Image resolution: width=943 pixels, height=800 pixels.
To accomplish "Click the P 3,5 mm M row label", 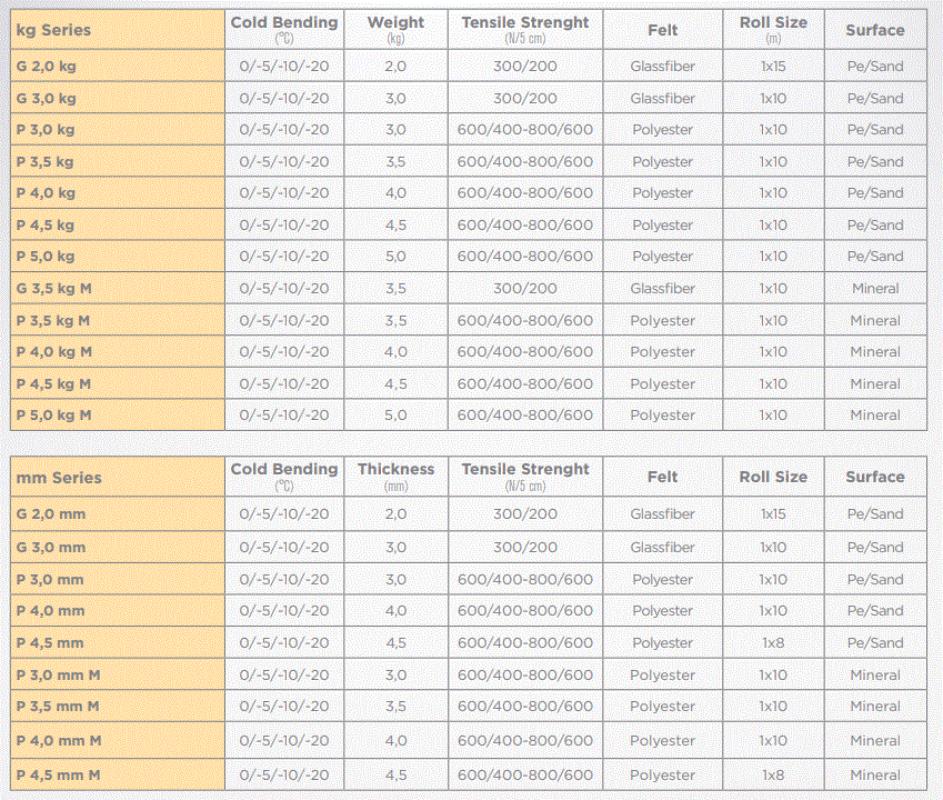I will tap(58, 706).
